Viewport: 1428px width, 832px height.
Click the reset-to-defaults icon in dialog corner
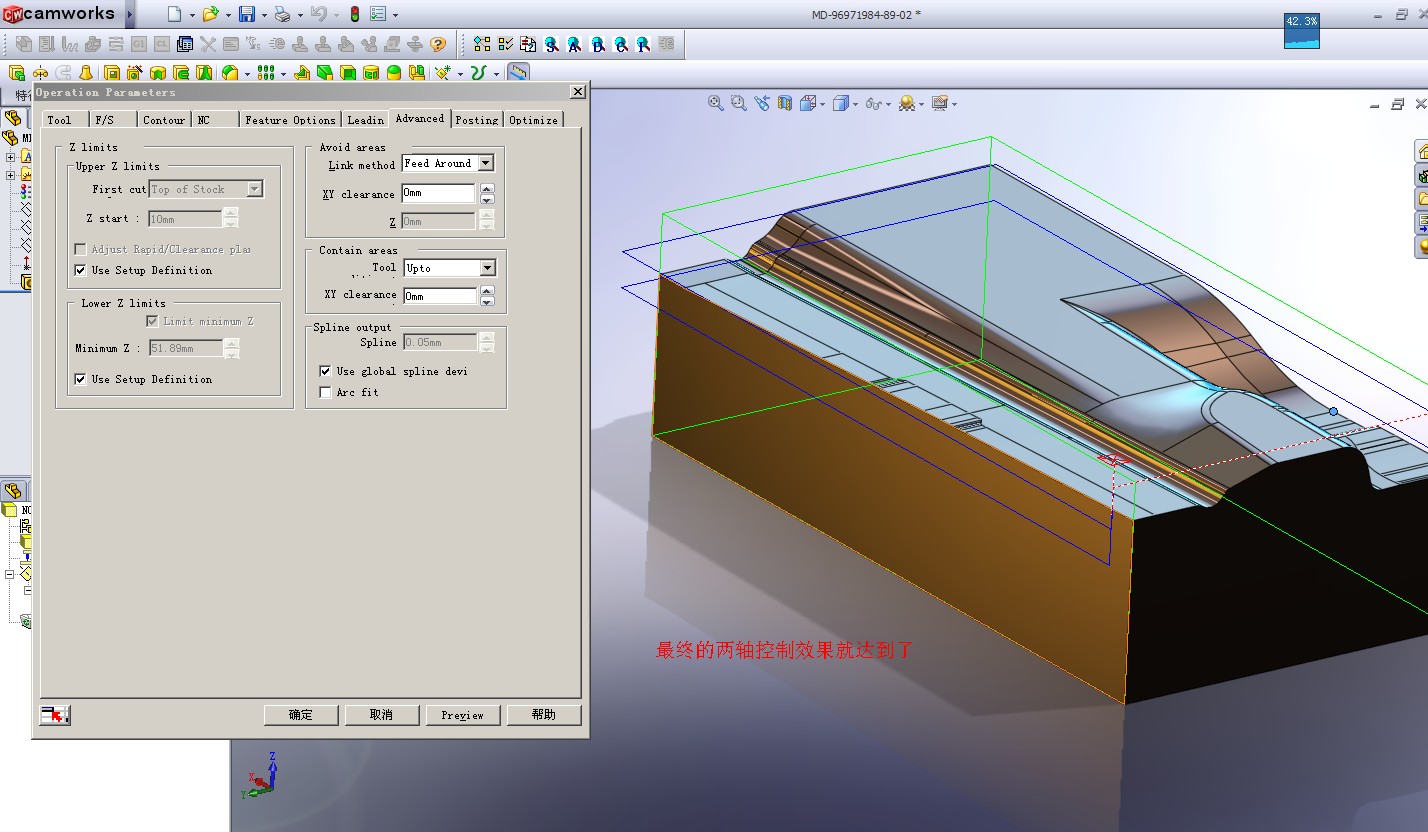(x=55, y=714)
